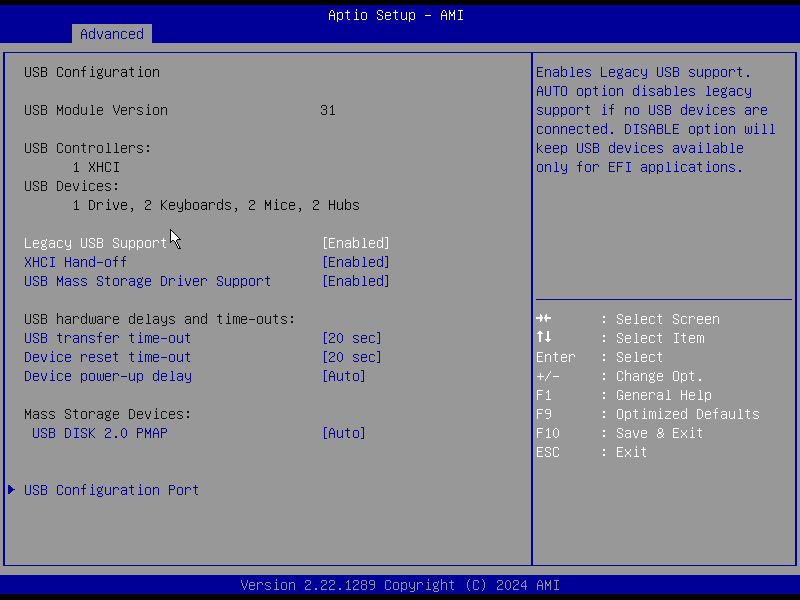
Task: Change XHCI Hand-off Enabled value
Action: (356, 262)
